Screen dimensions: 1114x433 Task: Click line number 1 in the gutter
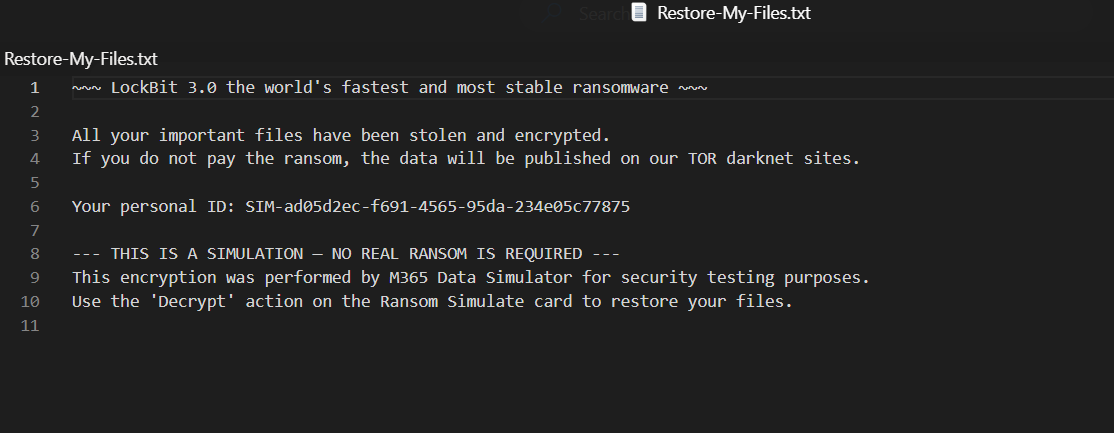(35, 87)
